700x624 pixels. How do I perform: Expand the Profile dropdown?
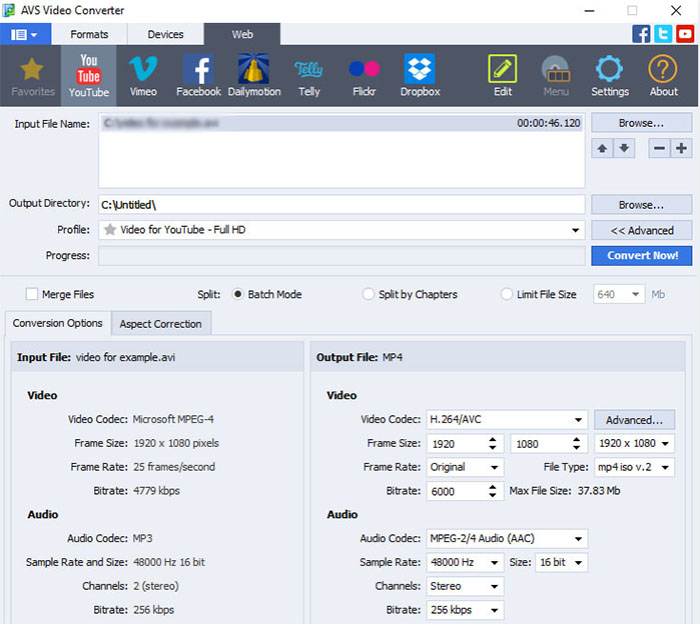[575, 230]
